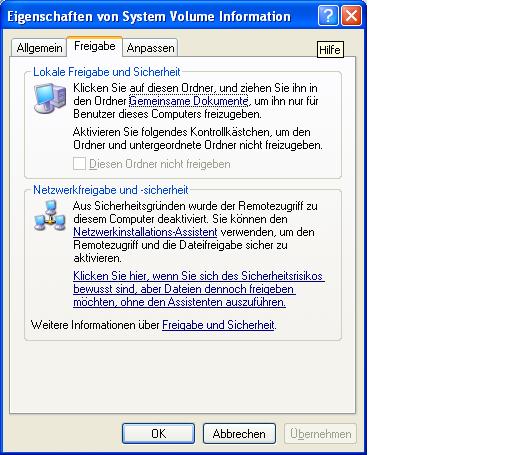
Task: Confirm with the OK button
Action: [x=158, y=433]
